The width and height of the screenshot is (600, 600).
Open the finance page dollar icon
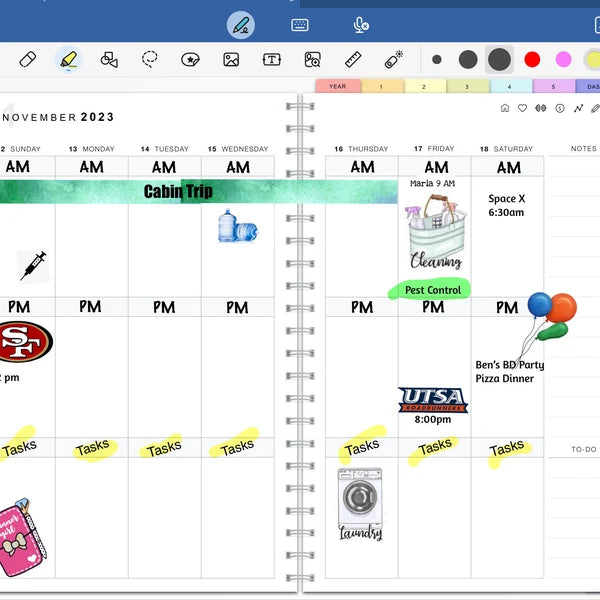pyautogui.click(x=559, y=108)
